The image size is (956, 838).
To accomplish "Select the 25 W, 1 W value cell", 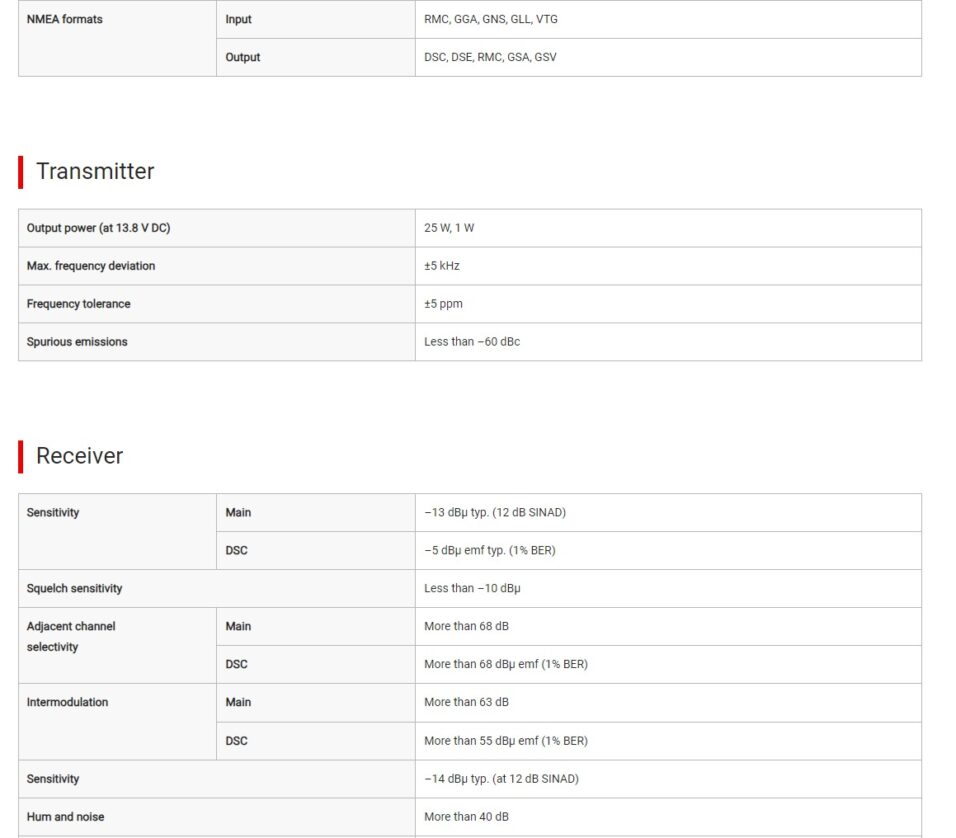I will pyautogui.click(x=668, y=228).
